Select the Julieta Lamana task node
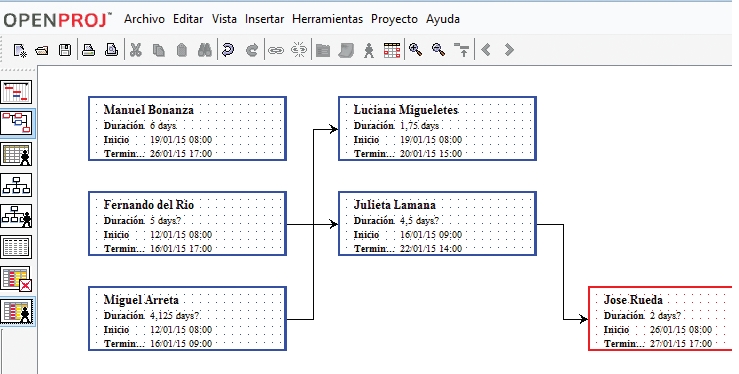739x374 pixels. 437,224
